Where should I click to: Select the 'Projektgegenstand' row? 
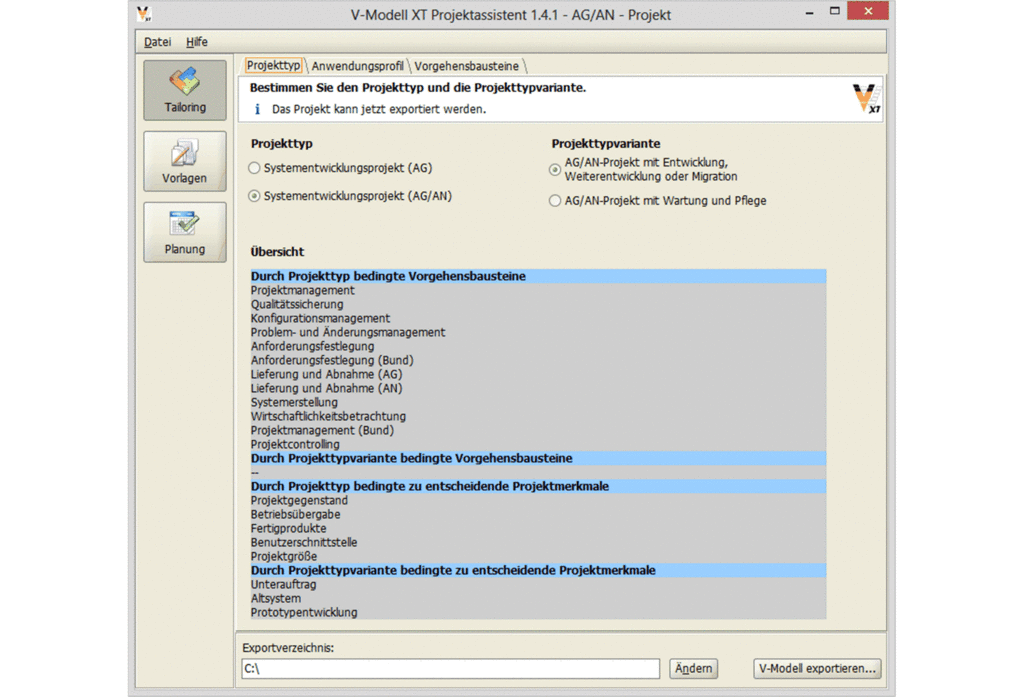[538, 500]
